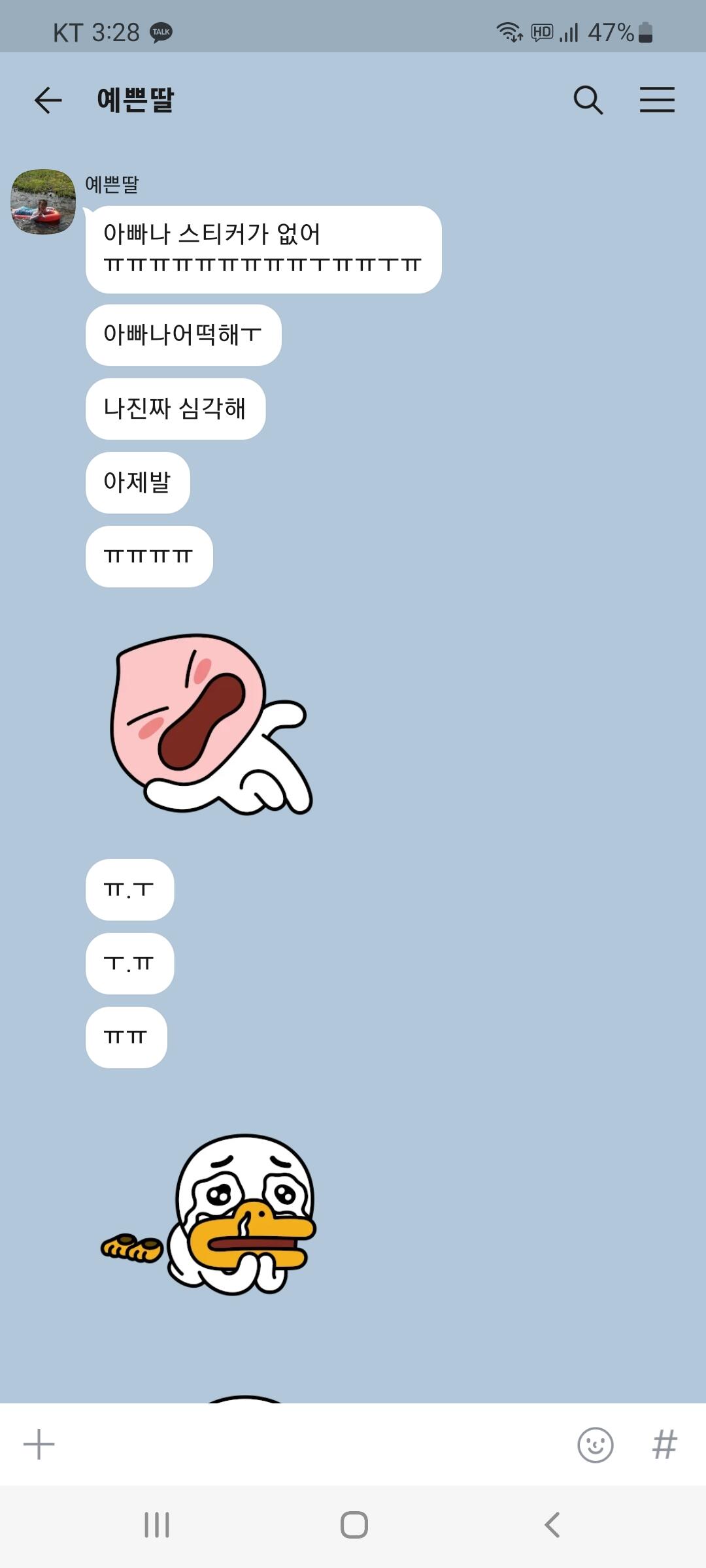Tap the Android recent apps button
The image size is (706, 1568).
coord(157,1525)
